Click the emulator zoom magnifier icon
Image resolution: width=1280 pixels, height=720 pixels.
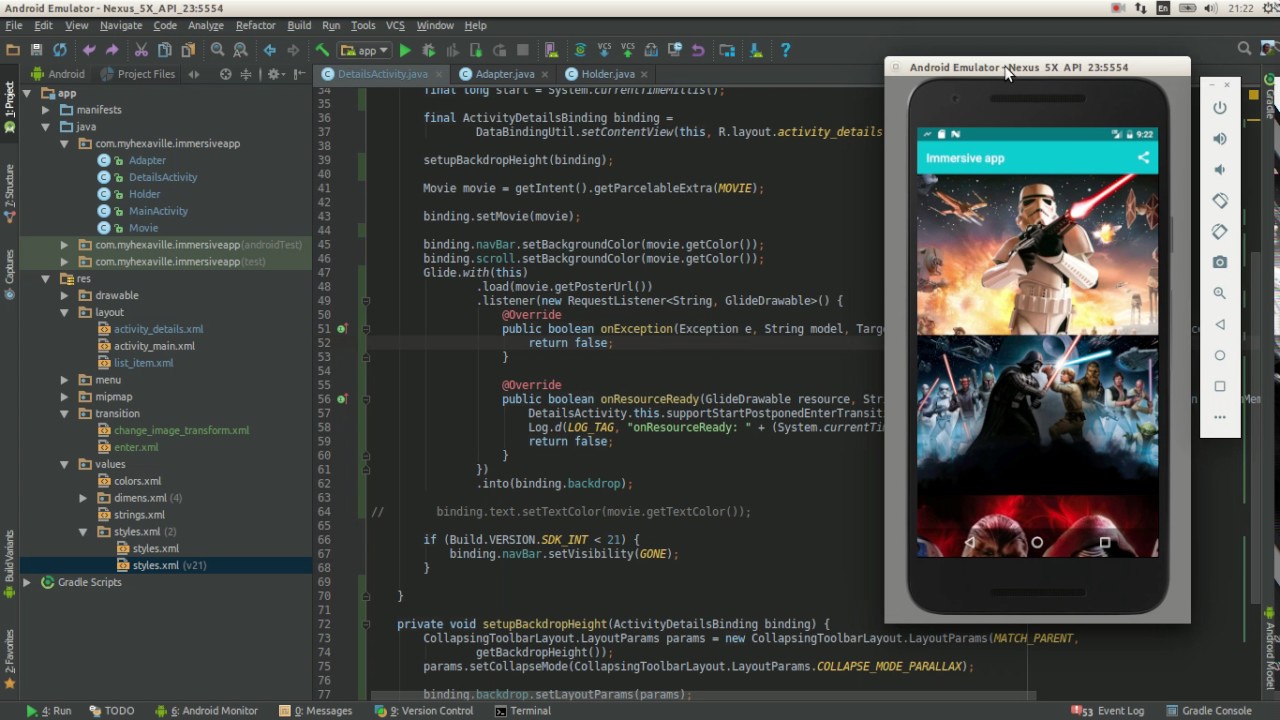(1220, 293)
